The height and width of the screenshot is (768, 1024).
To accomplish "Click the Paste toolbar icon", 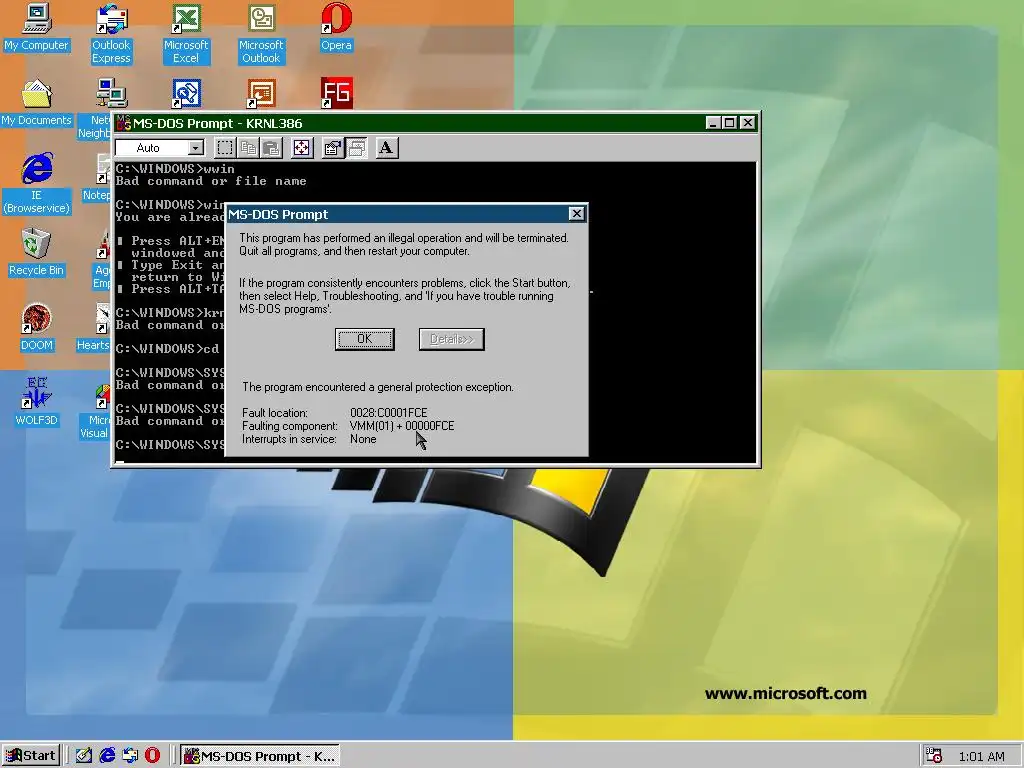I will coord(271,148).
